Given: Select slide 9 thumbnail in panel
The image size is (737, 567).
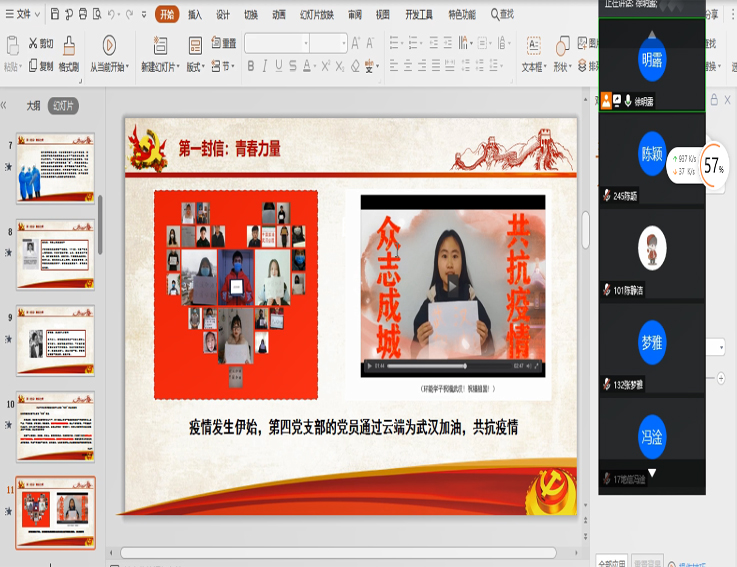Looking at the screenshot, I should [x=56, y=340].
